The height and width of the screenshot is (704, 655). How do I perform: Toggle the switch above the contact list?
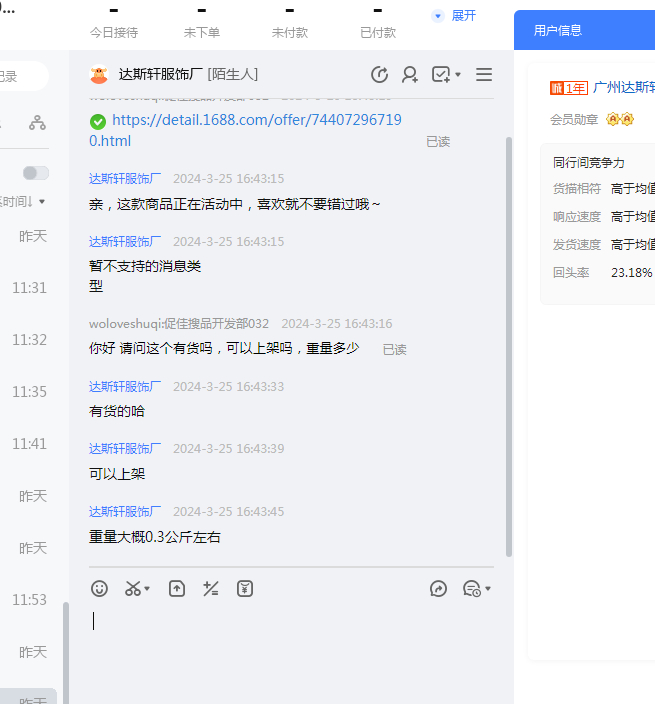pyautogui.click(x=36, y=173)
